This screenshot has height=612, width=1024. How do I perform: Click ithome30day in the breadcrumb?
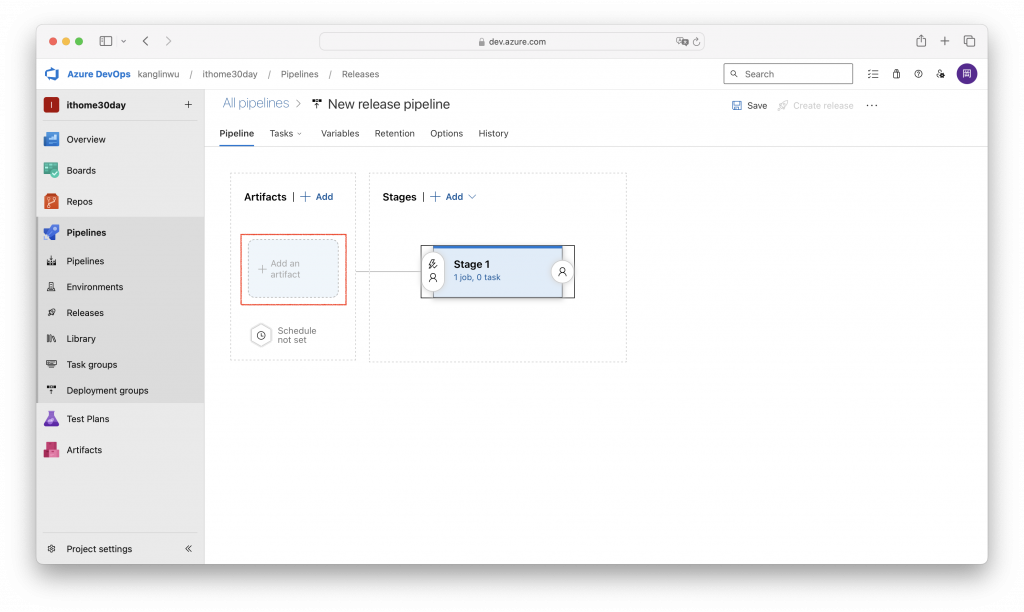click(x=230, y=74)
